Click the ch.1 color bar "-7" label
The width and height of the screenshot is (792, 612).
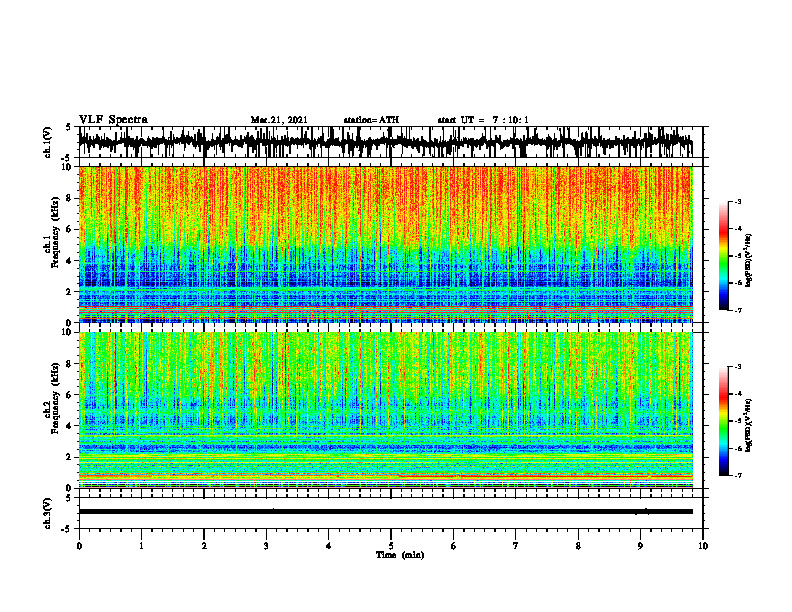pos(738,310)
